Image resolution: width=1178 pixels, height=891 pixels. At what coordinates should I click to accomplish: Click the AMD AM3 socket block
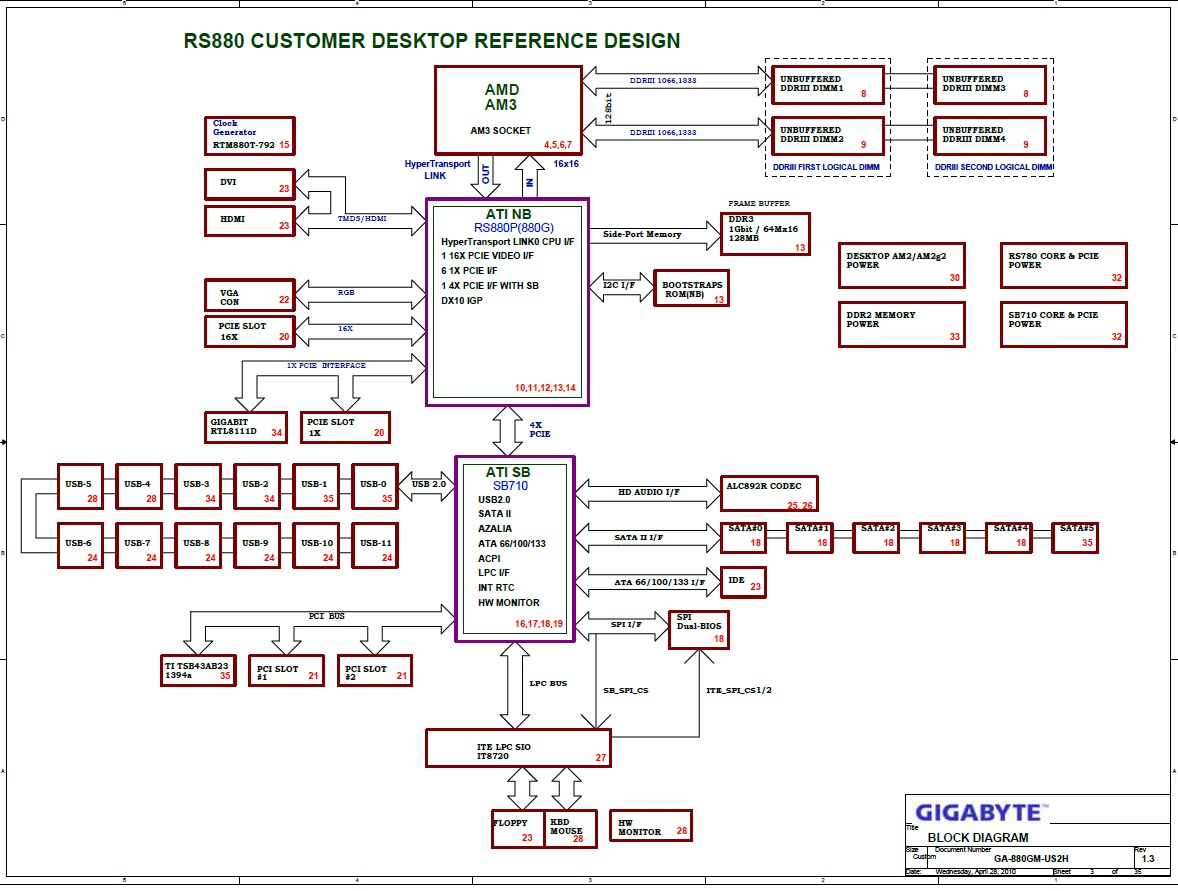(x=508, y=110)
